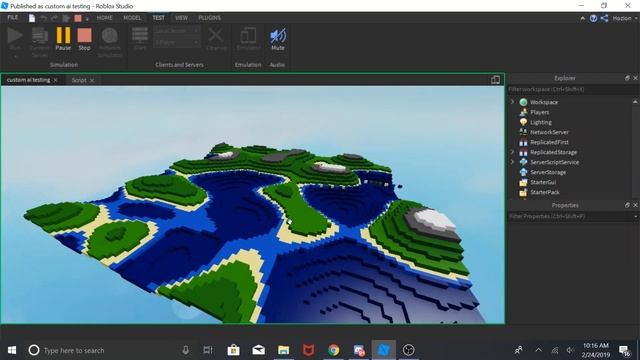The width and height of the screenshot is (640, 360).
Task: Open Google Chrome from the taskbar
Action: pos(333,350)
